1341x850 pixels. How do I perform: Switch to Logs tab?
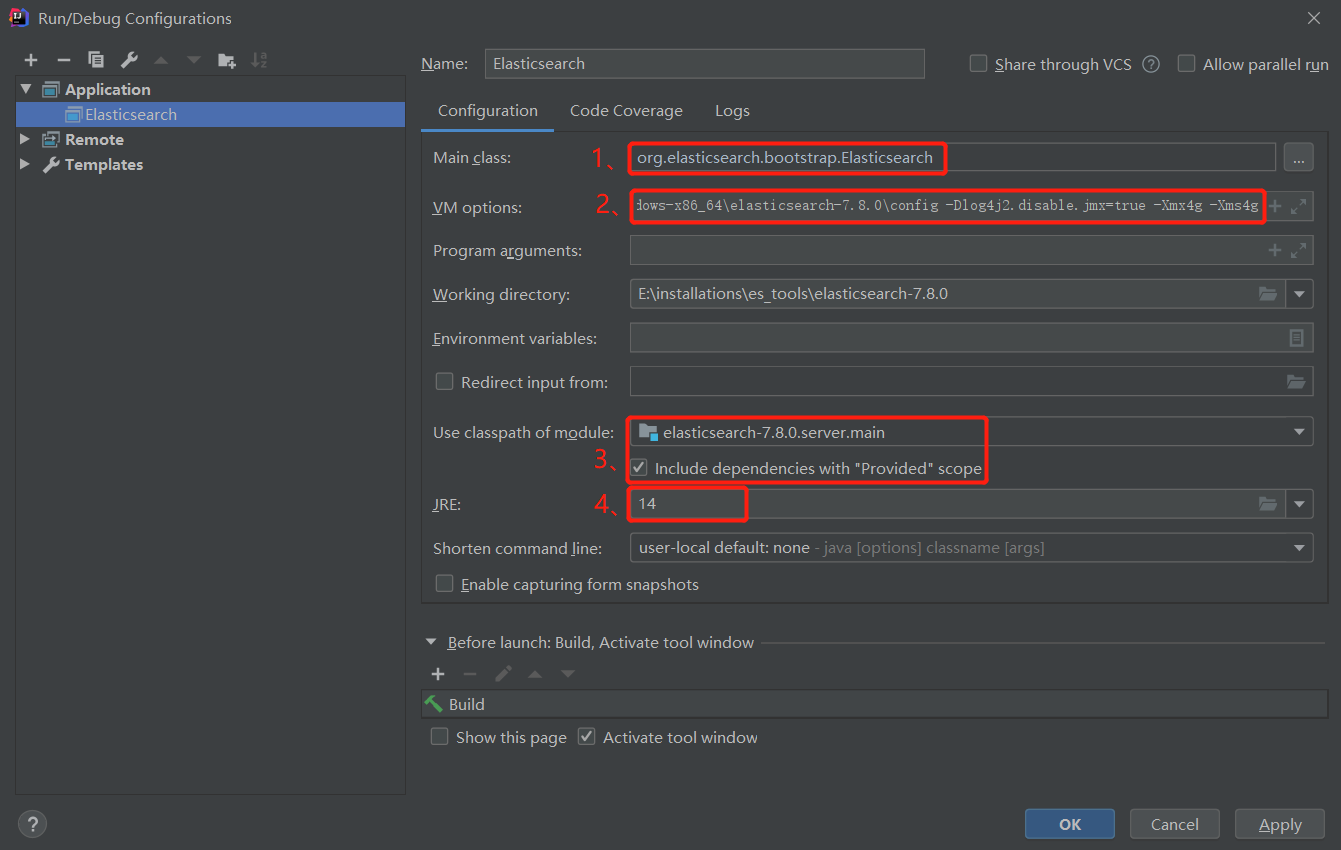point(732,111)
